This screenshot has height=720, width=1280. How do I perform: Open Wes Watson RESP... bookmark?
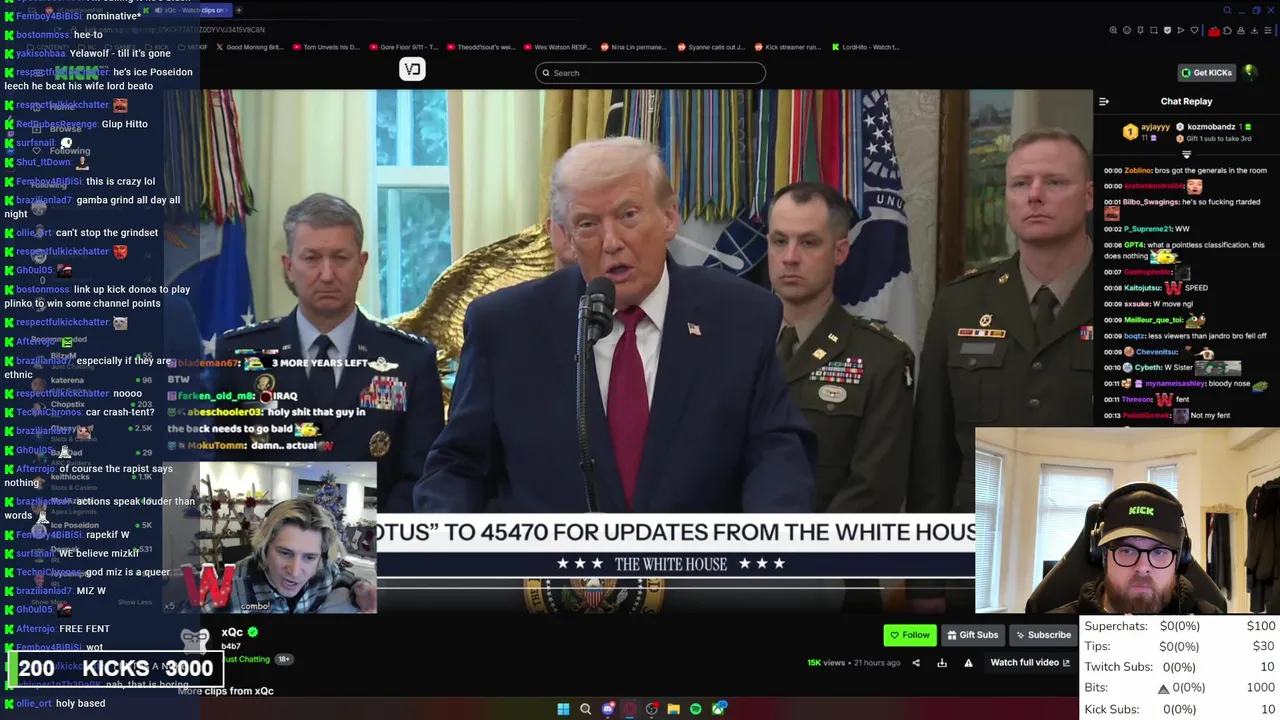click(558, 47)
